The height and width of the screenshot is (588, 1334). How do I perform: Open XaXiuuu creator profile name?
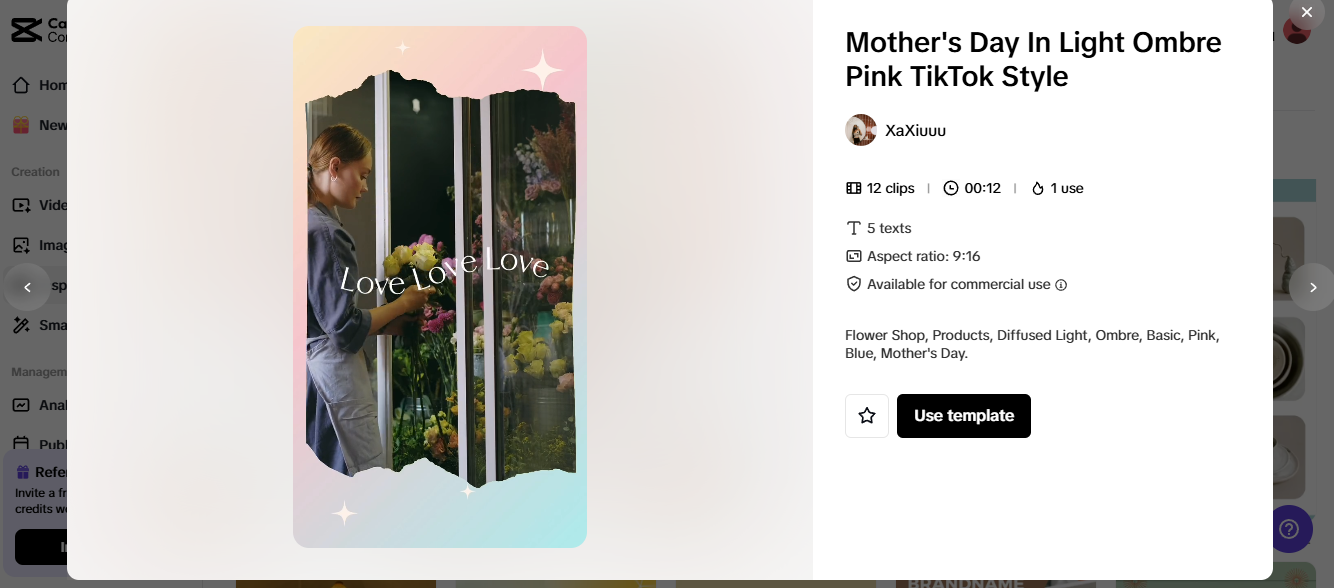(915, 130)
